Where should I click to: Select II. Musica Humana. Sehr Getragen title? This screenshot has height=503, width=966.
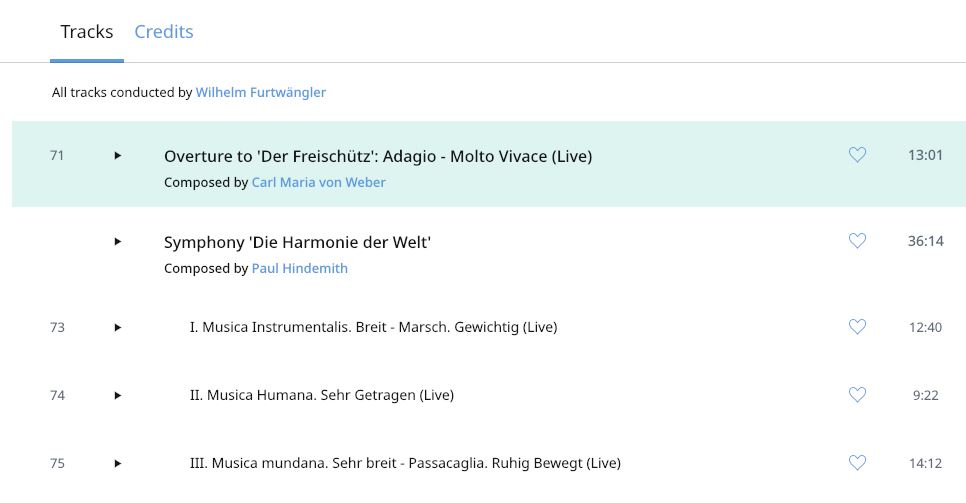(322, 395)
